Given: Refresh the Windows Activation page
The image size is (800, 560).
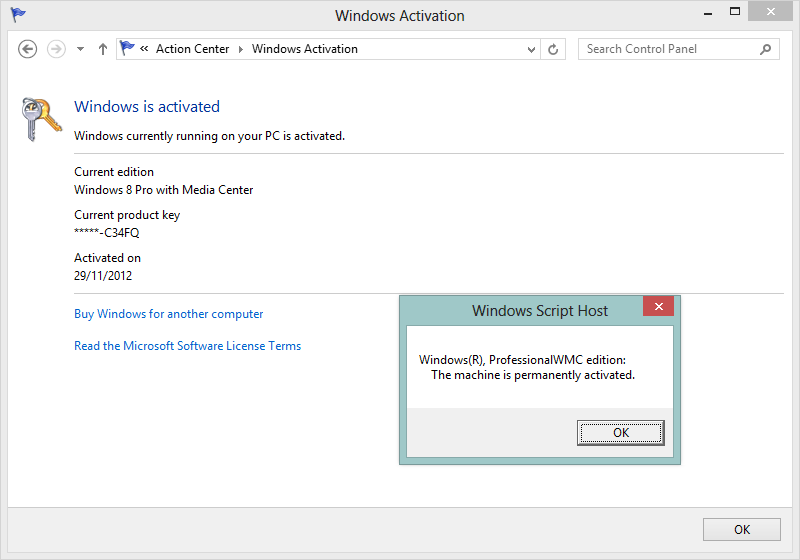Looking at the screenshot, I should (x=555, y=49).
